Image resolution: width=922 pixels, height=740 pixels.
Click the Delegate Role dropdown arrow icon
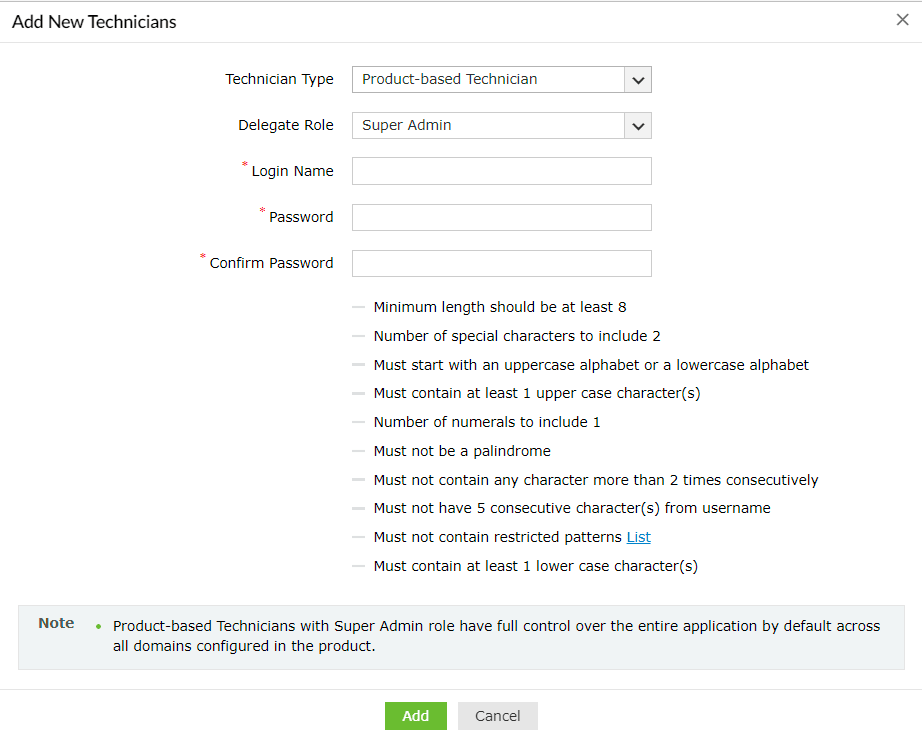click(x=638, y=125)
